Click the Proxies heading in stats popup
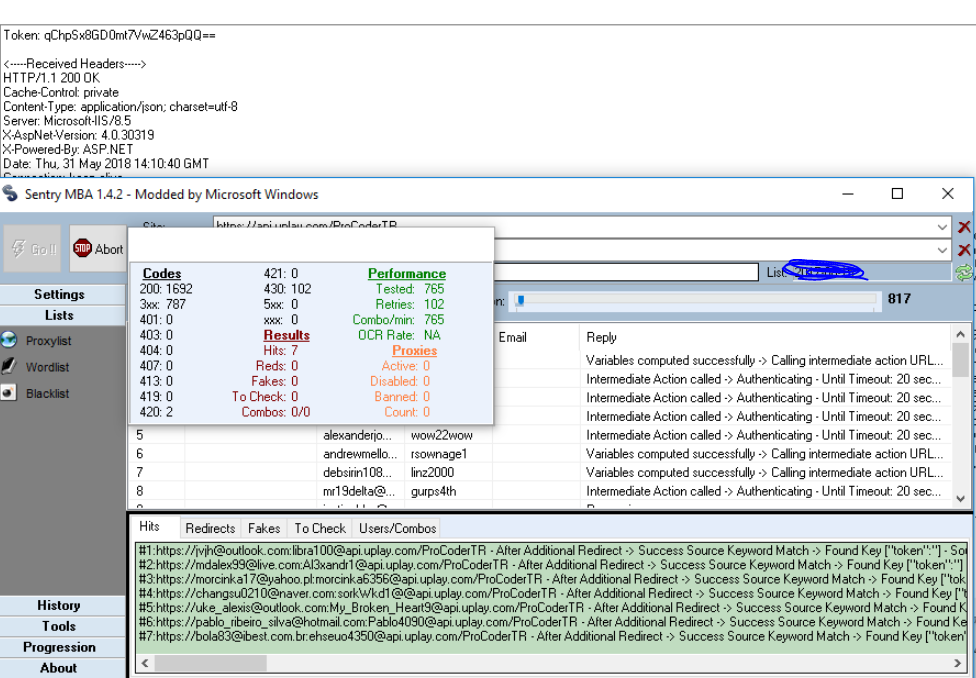This screenshot has height=678, width=976. pyautogui.click(x=415, y=351)
